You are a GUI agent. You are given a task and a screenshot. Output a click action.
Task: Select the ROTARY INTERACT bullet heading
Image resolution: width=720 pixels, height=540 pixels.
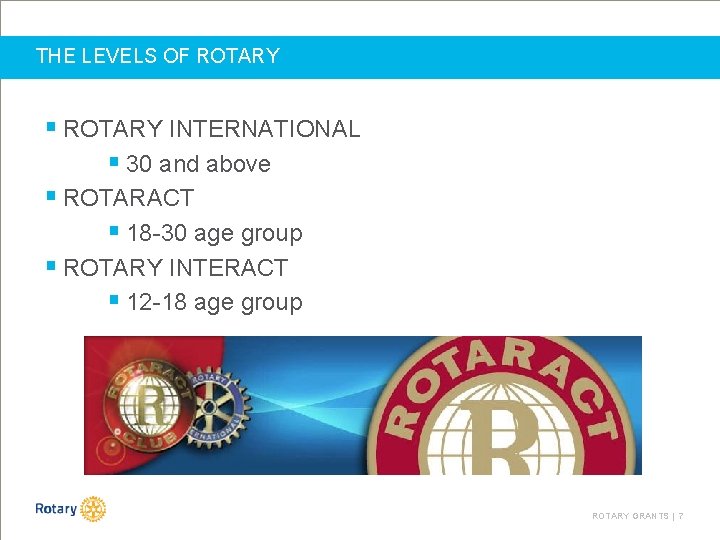(175, 268)
